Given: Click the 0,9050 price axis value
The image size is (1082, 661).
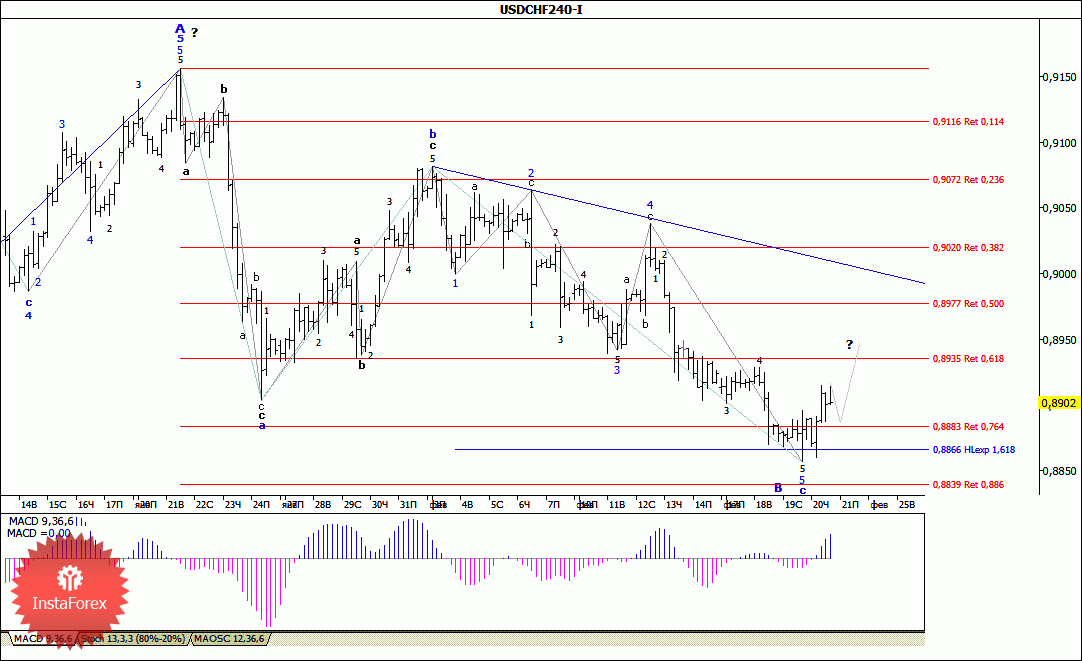Looking at the screenshot, I should (1061, 208).
